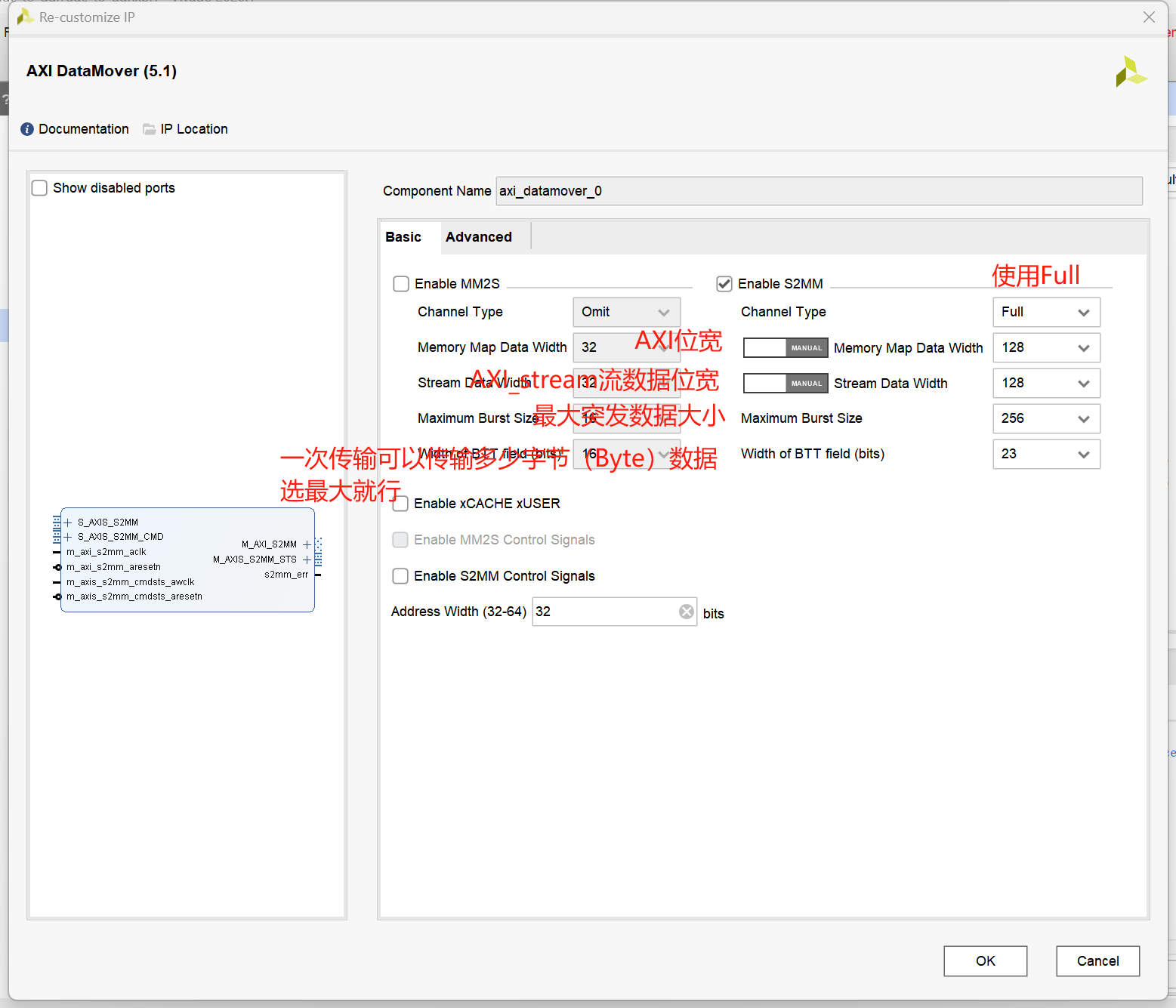
Task: Expand the M_AXIS_S2MM_STS interface pin
Action: (307, 559)
